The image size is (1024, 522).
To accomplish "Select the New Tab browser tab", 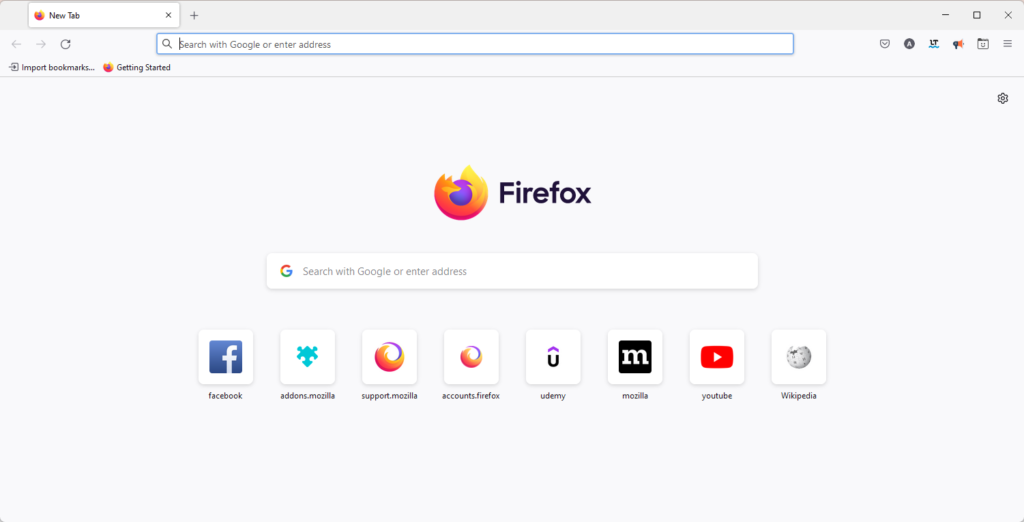I will pyautogui.click(x=104, y=15).
